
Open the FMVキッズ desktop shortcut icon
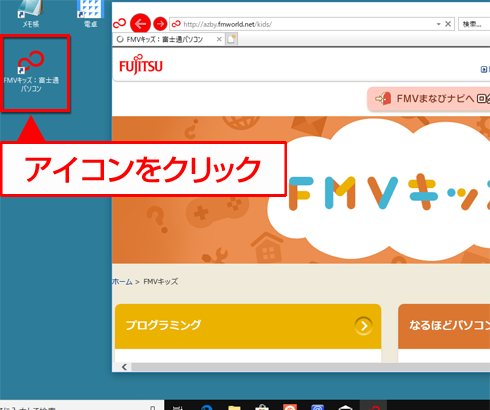tap(31, 71)
